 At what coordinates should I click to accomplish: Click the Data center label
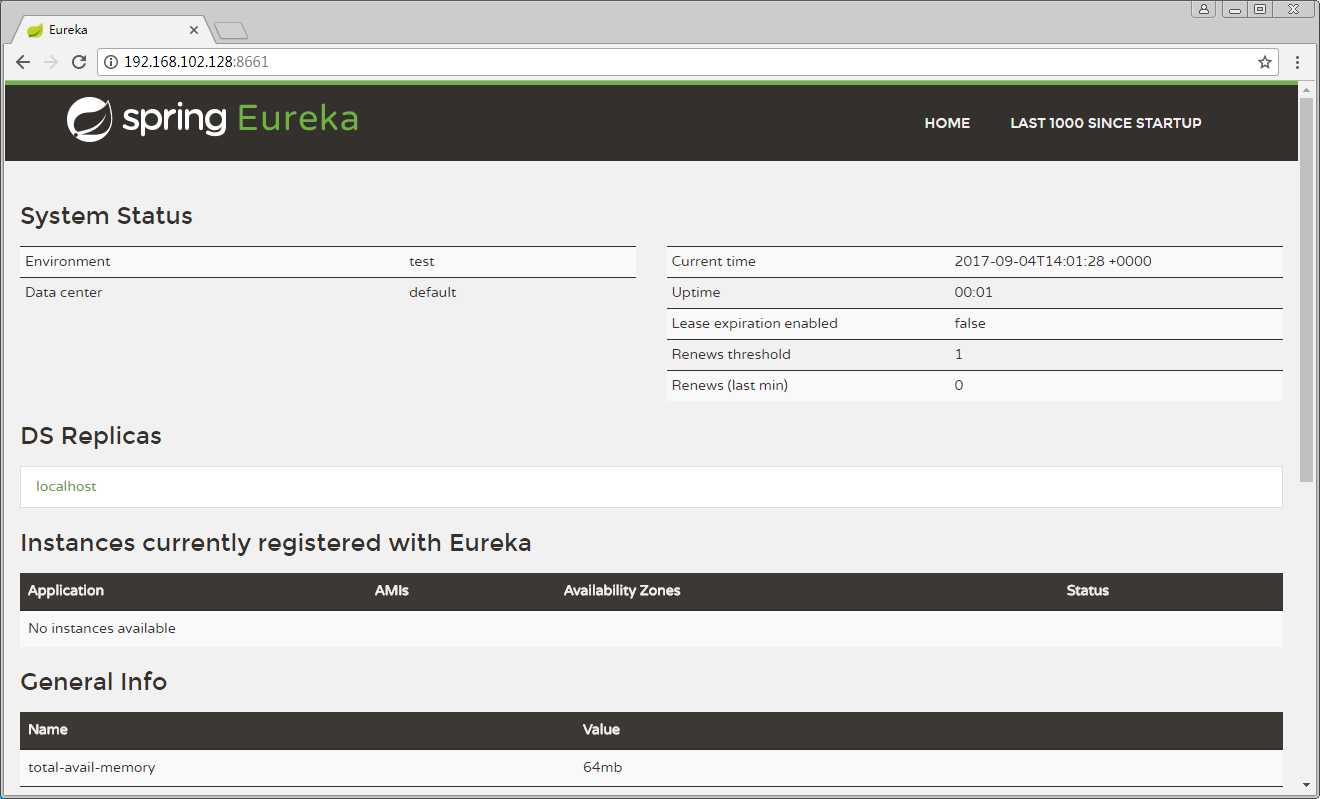click(x=64, y=292)
